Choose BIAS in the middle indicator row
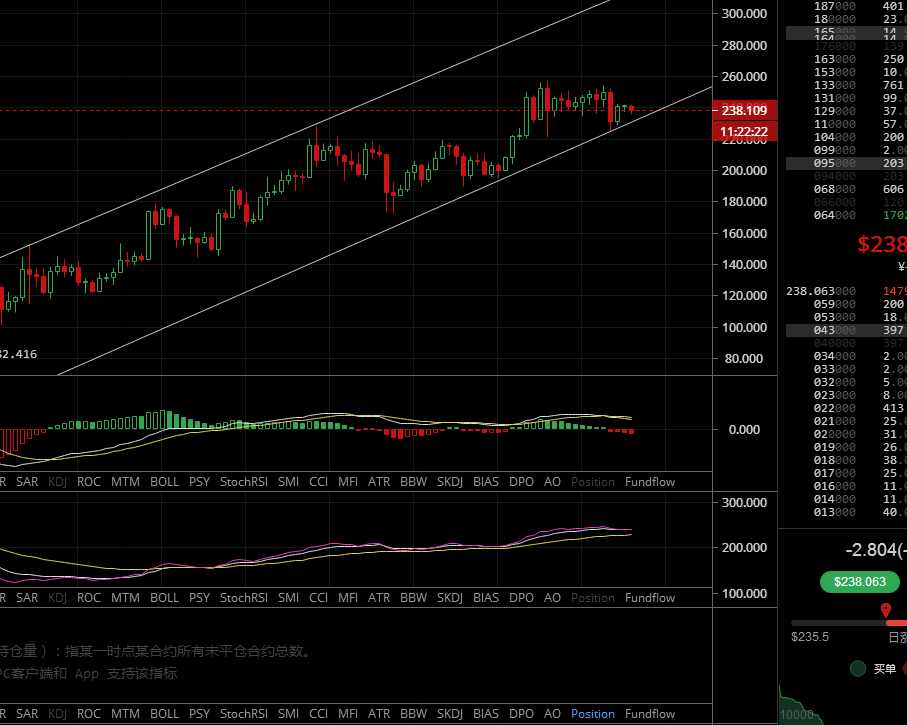This screenshot has height=725, width=907. pos(485,598)
